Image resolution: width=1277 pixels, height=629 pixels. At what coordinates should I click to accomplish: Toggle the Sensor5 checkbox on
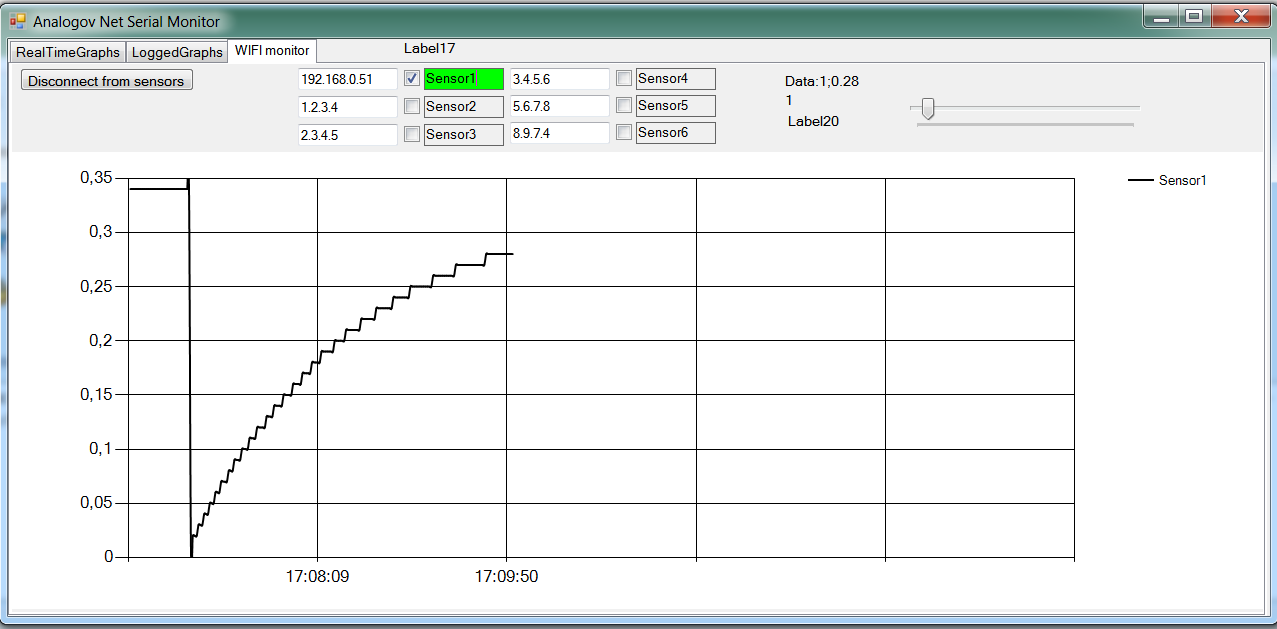tap(624, 105)
